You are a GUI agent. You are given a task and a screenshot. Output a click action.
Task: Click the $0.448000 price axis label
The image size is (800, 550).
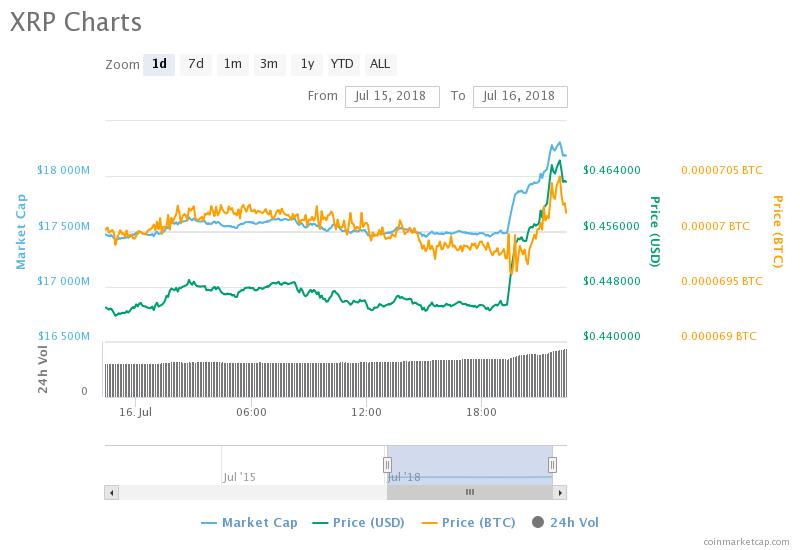click(612, 281)
